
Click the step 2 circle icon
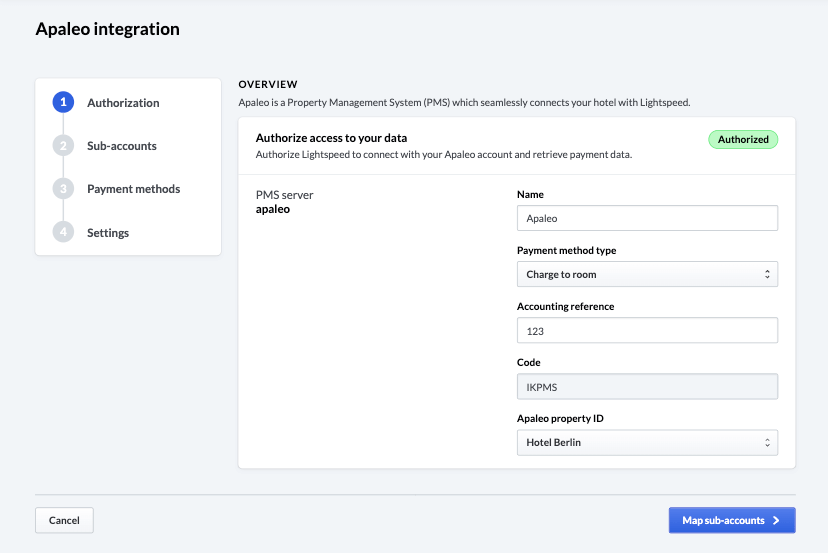[x=63, y=146]
